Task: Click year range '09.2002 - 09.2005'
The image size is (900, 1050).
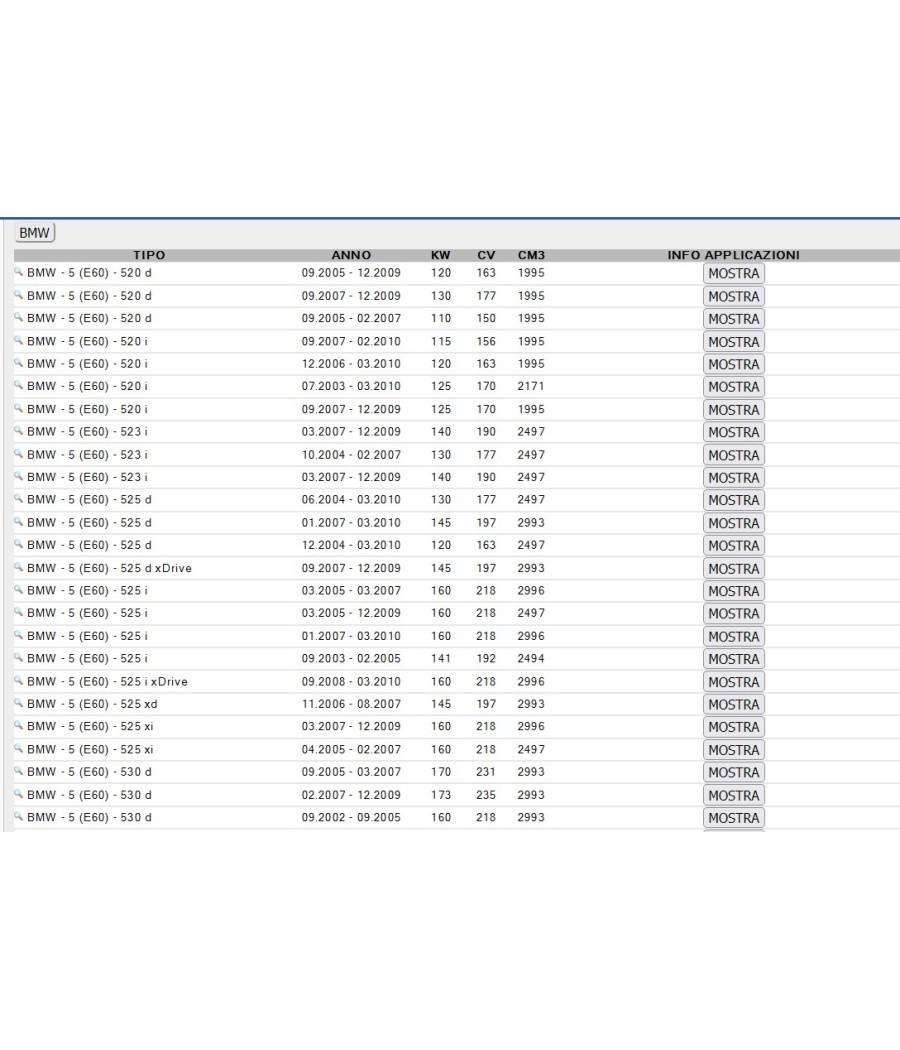Action: click(351, 817)
